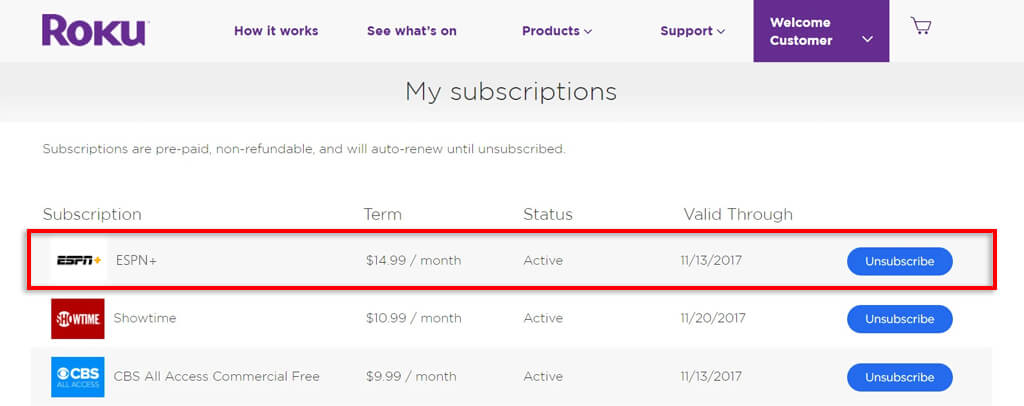Click the Status column header
Image resolution: width=1024 pixels, height=406 pixels.
coord(547,214)
